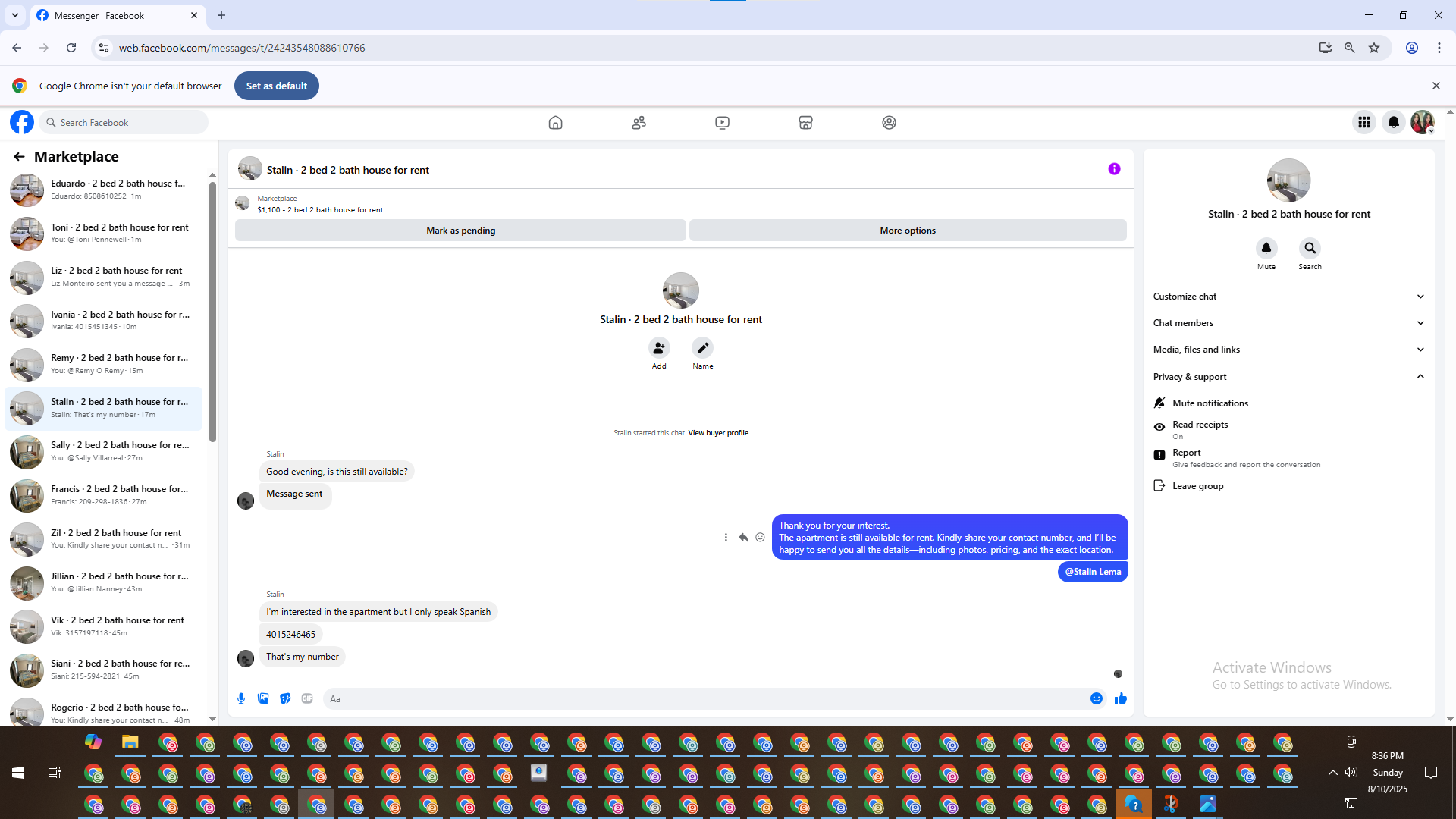Open Facebook notifications bell

pyautogui.click(x=1394, y=122)
